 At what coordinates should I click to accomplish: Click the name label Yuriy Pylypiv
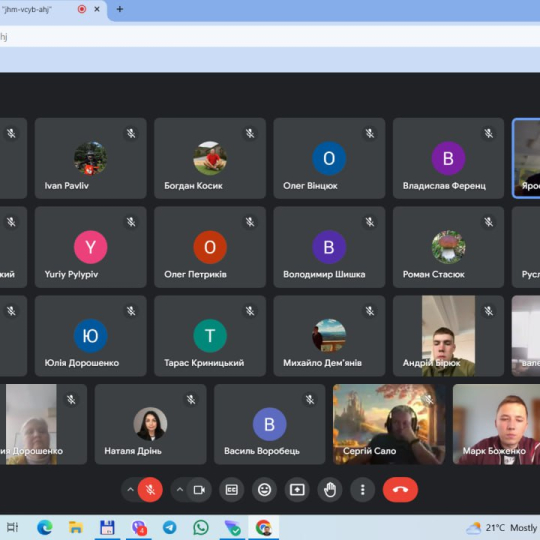[x=71, y=274]
